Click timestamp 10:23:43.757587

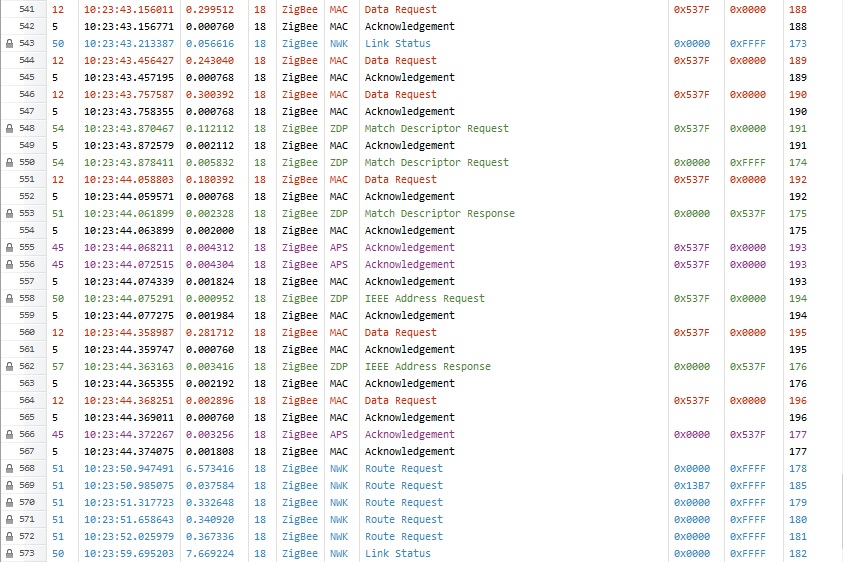(x=128, y=95)
